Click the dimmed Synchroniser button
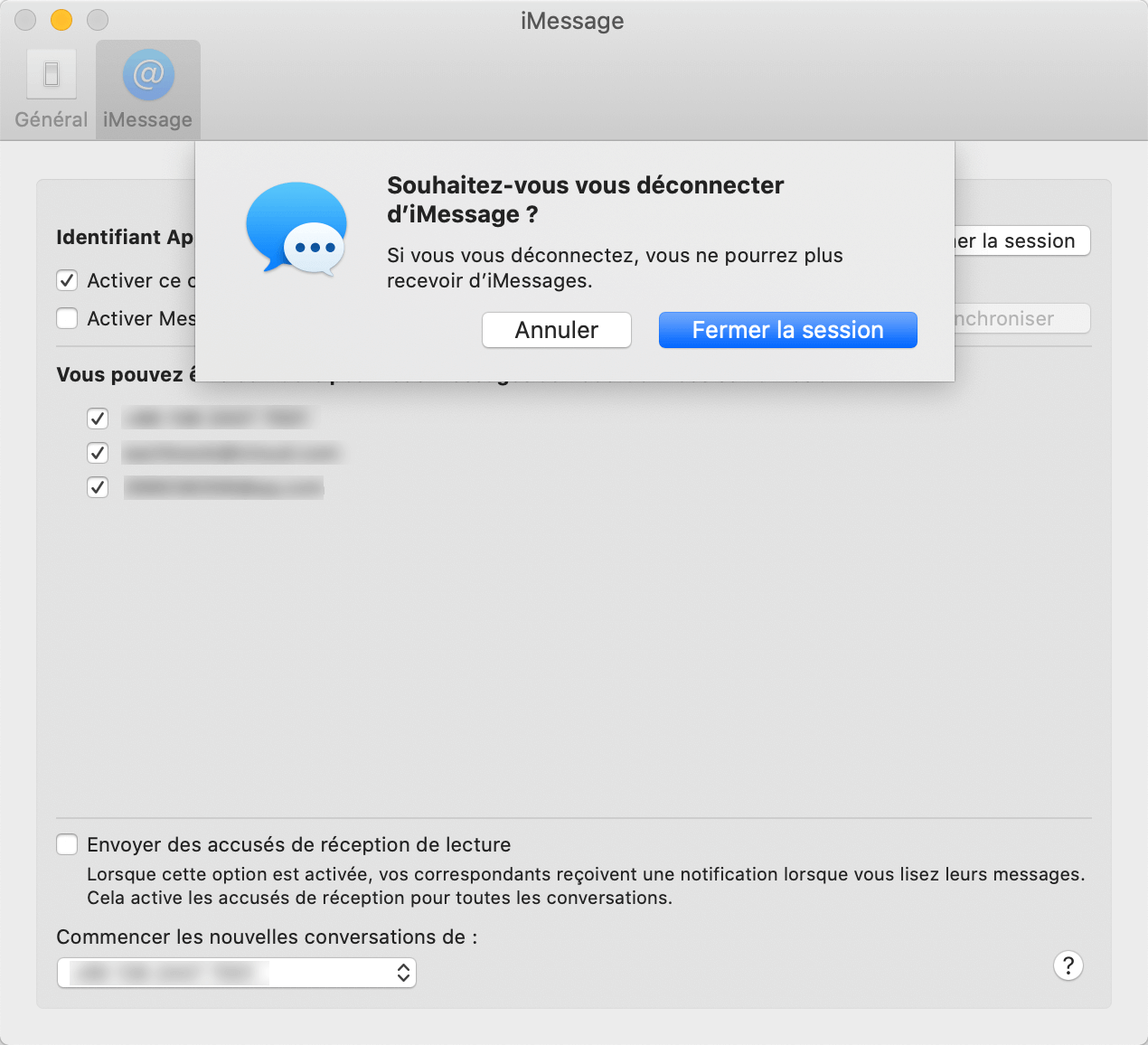Image resolution: width=1148 pixels, height=1045 pixels. [x=1022, y=318]
